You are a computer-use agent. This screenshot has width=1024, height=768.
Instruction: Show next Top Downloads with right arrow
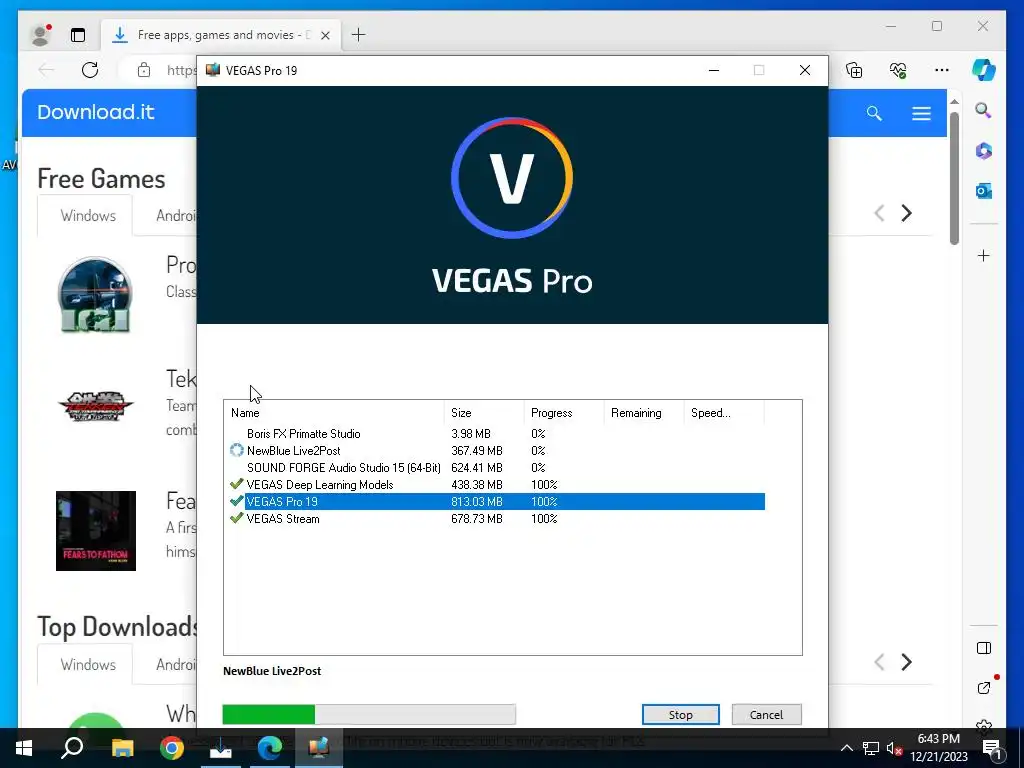(906, 662)
